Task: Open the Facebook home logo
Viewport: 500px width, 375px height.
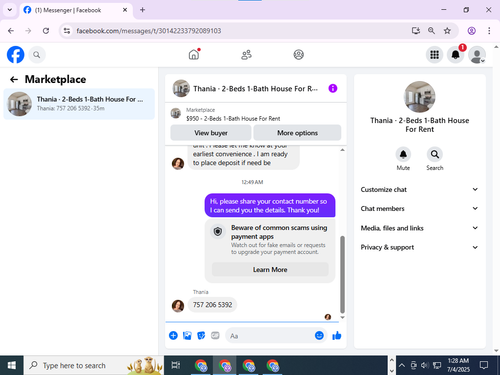Action: 16,55
